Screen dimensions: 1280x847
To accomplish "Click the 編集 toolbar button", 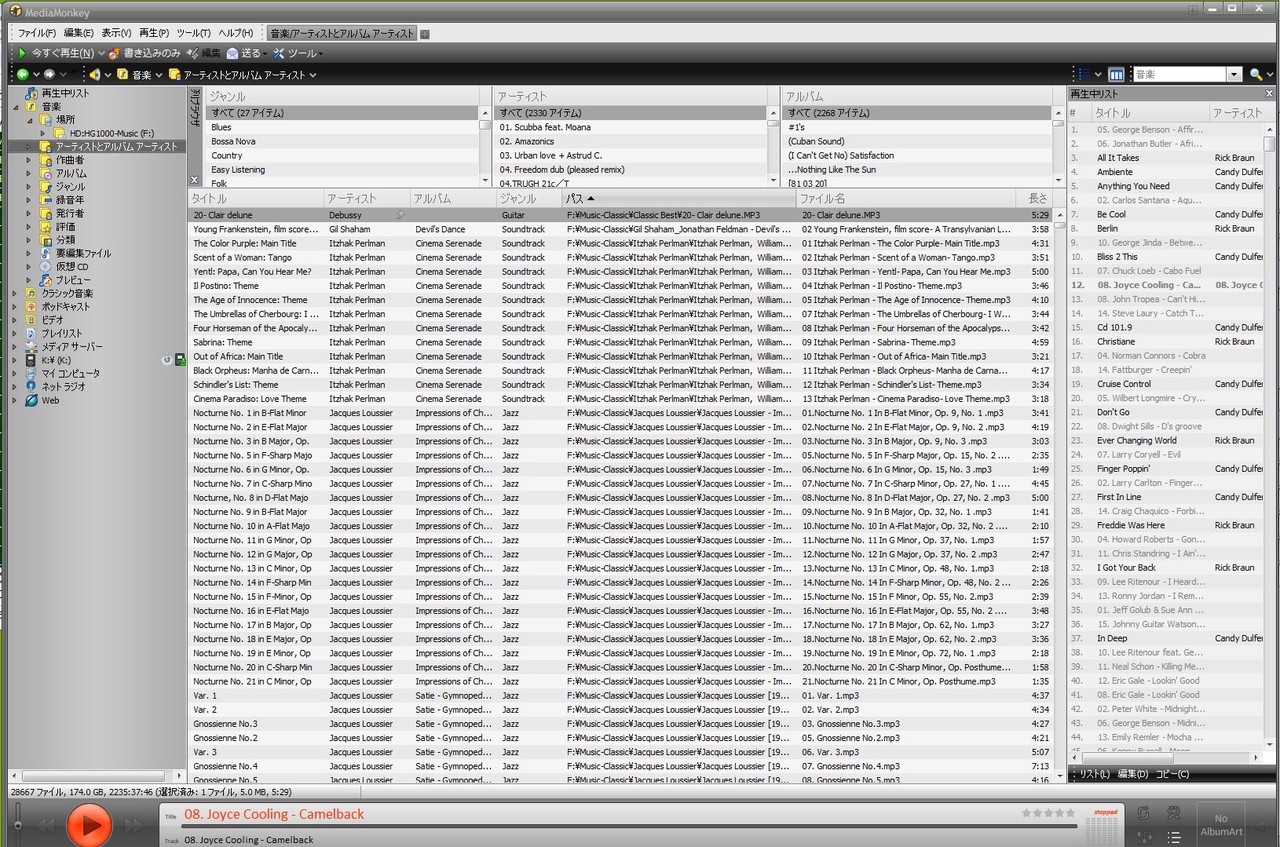I will [x=204, y=53].
